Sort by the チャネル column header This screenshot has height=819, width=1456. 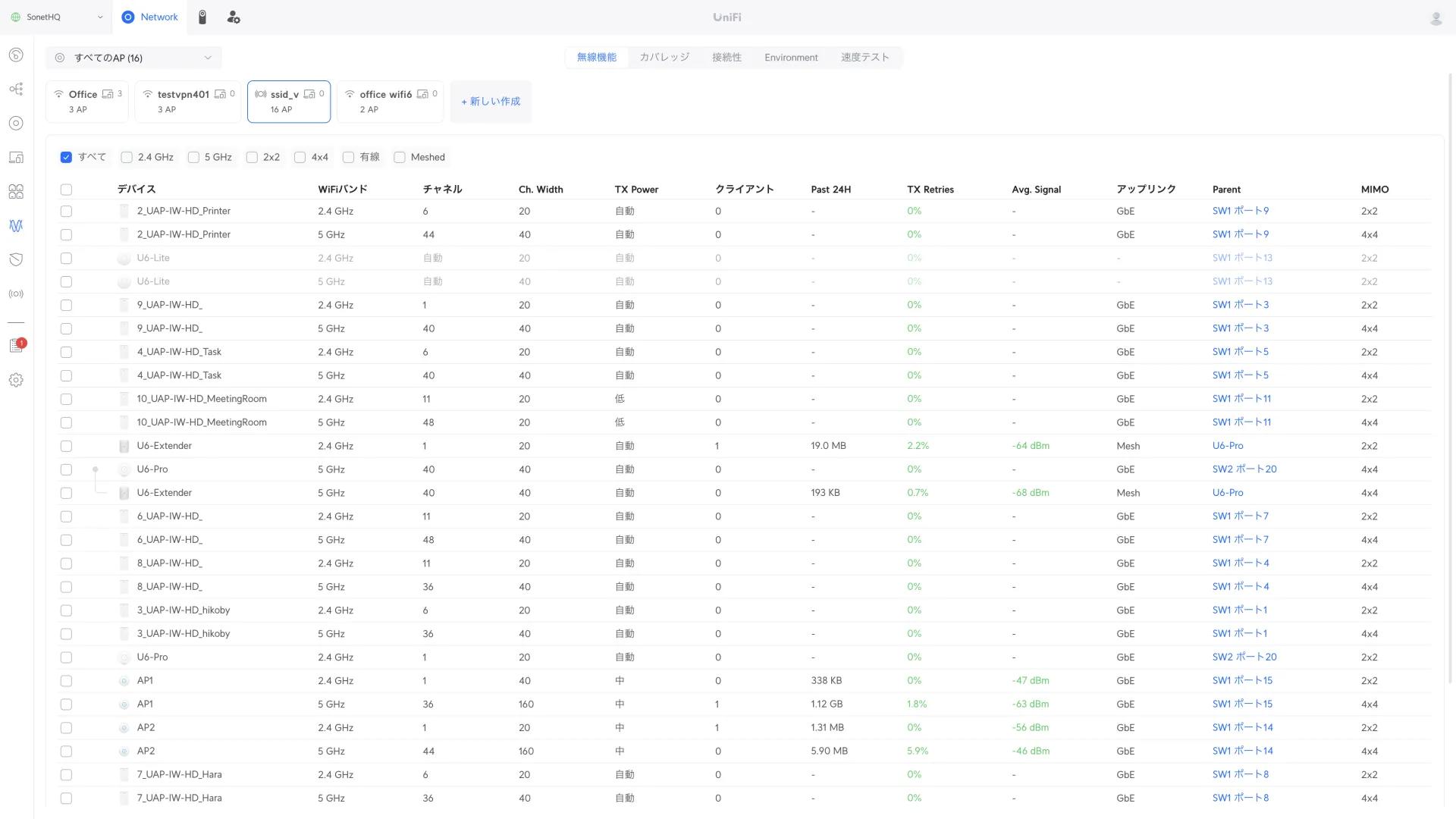(x=442, y=190)
